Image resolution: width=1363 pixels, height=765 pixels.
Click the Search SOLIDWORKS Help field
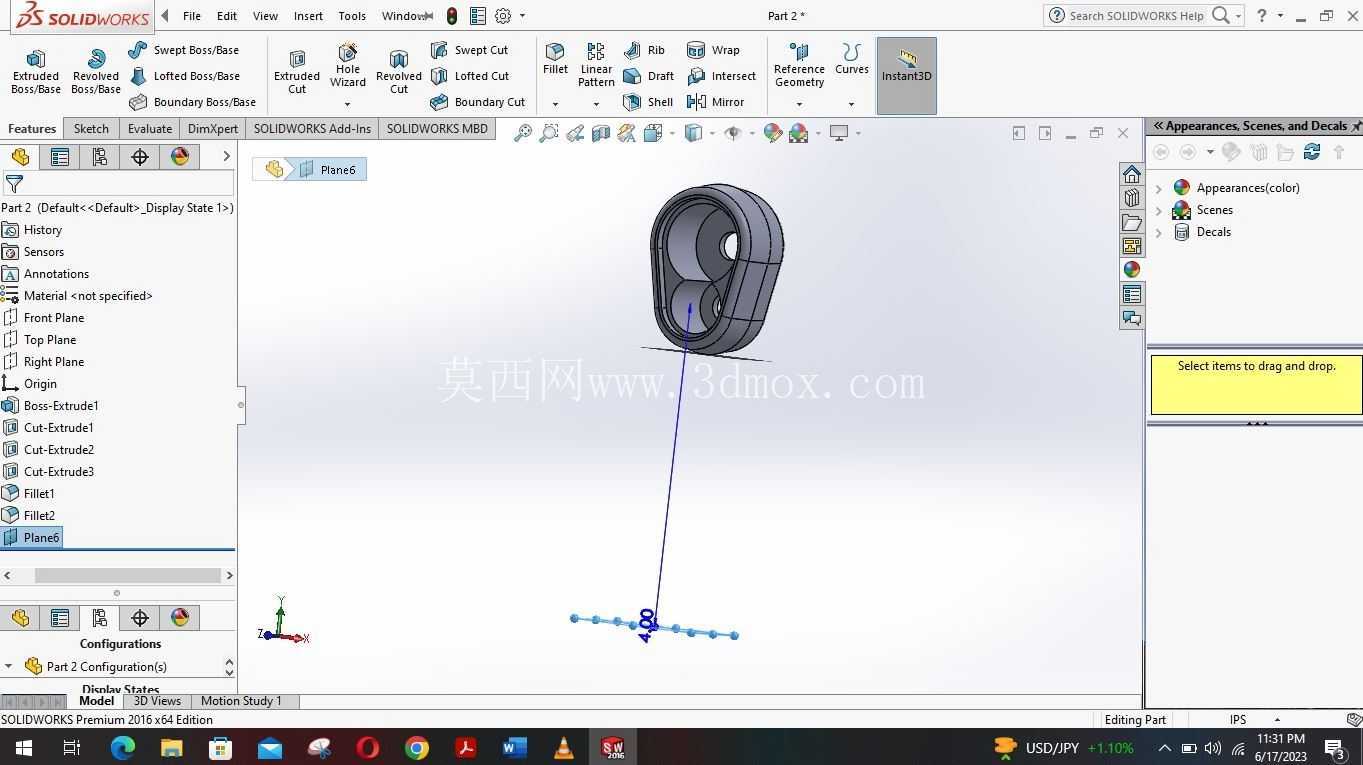pos(1136,16)
